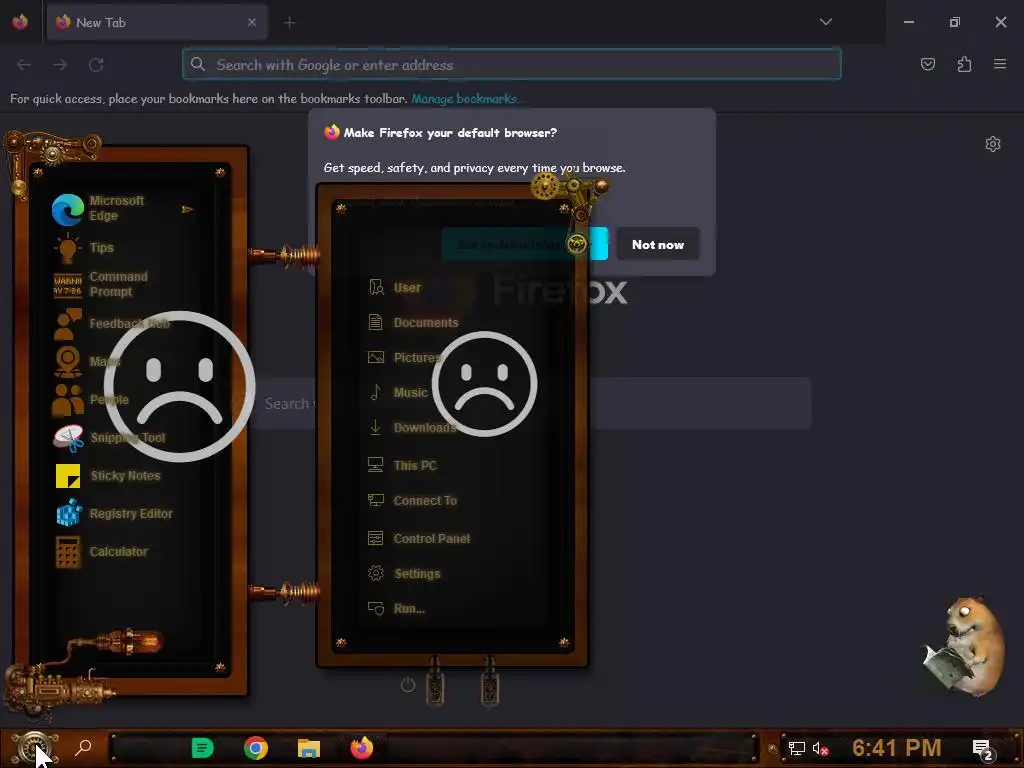Open Firefox extensions puzzle icon
Screen dimensions: 1024x768
click(x=964, y=64)
